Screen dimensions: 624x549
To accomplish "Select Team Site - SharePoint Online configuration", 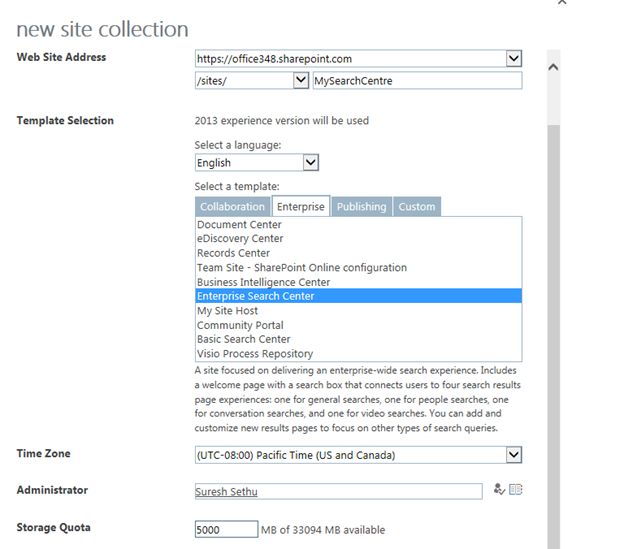I will [359, 267].
